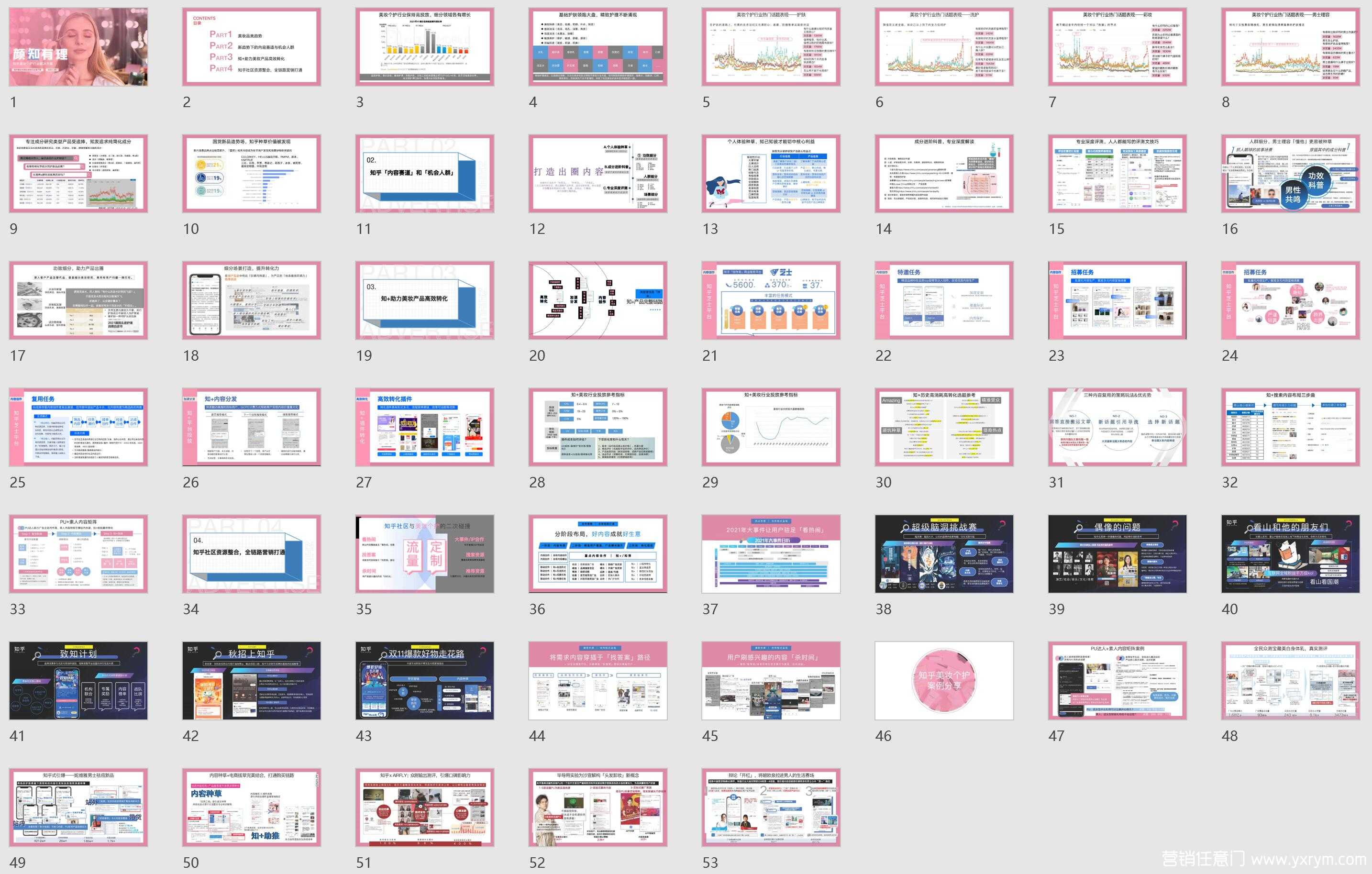The height and width of the screenshot is (874, 1372).
Task: Choose the last slide 53 thumbnail
Action: pyautogui.click(x=771, y=808)
